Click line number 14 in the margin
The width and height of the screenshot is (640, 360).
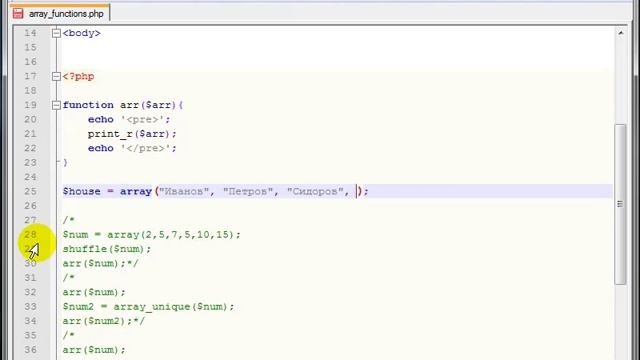coord(30,33)
